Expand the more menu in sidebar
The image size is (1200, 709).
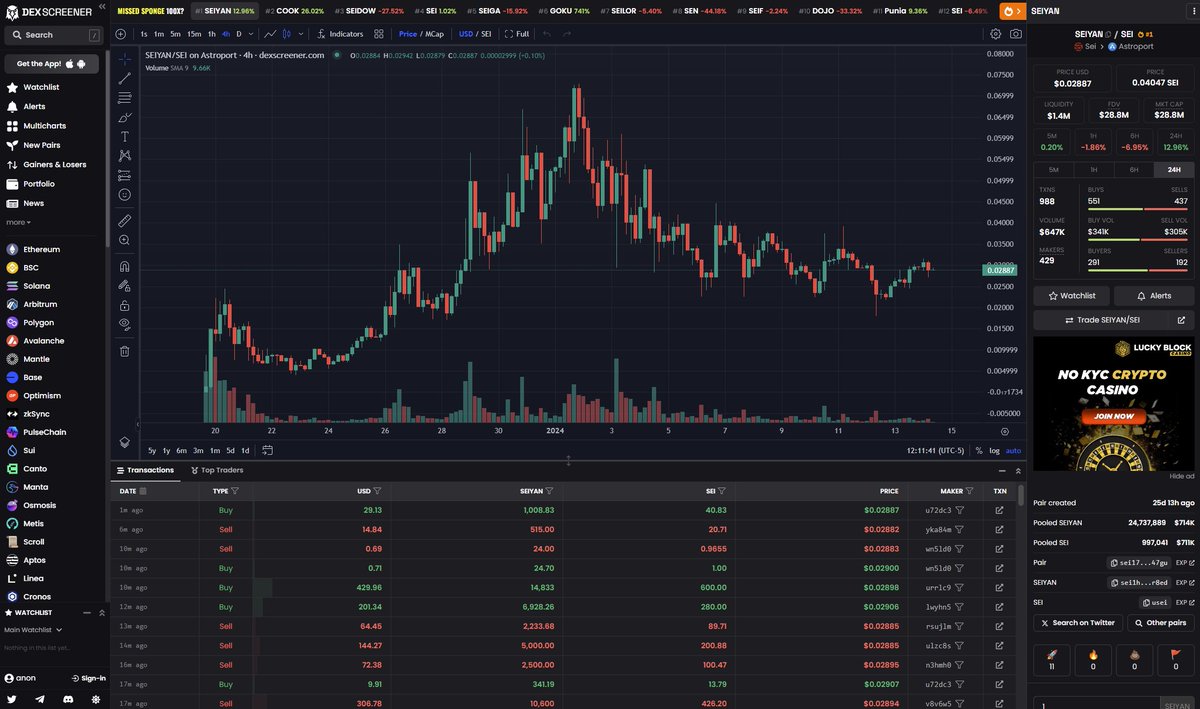pyautogui.click(x=18, y=222)
